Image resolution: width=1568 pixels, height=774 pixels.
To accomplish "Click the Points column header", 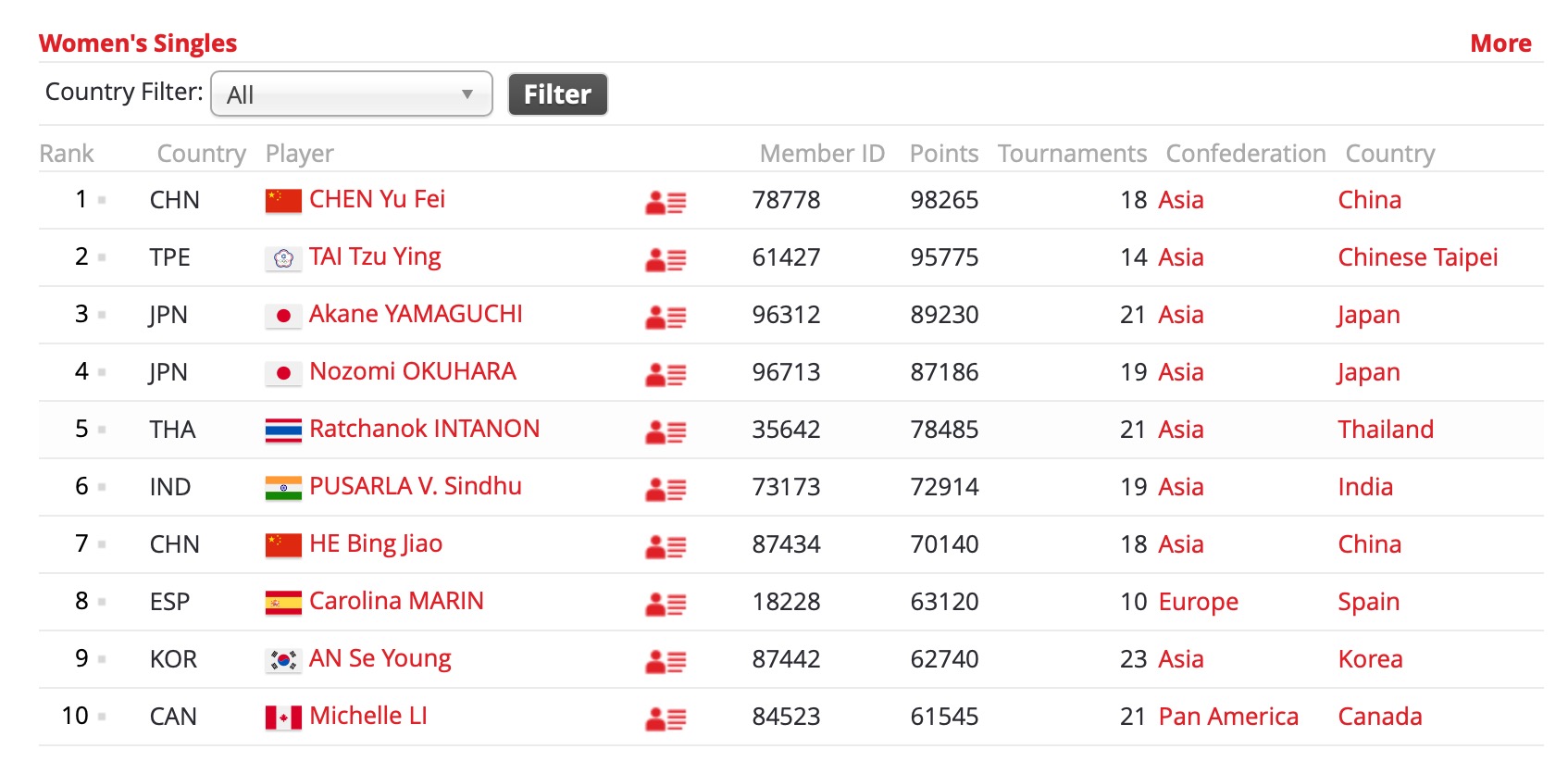I will point(943,154).
